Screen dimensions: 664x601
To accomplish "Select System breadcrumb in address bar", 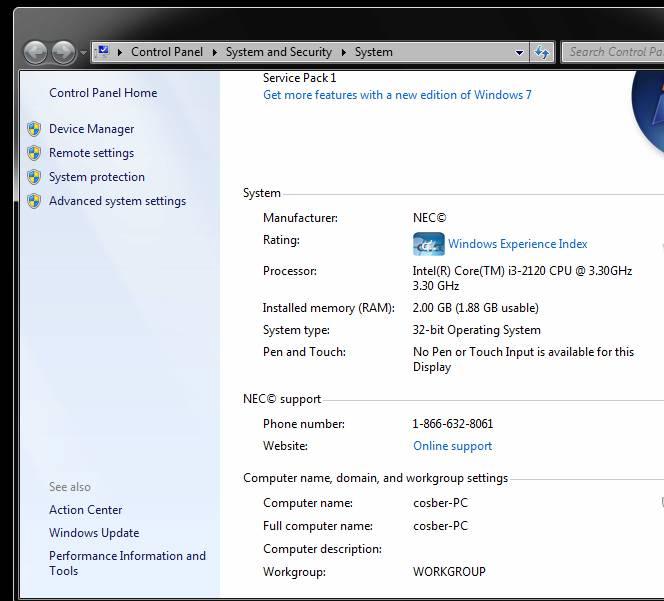I will [x=374, y=52].
